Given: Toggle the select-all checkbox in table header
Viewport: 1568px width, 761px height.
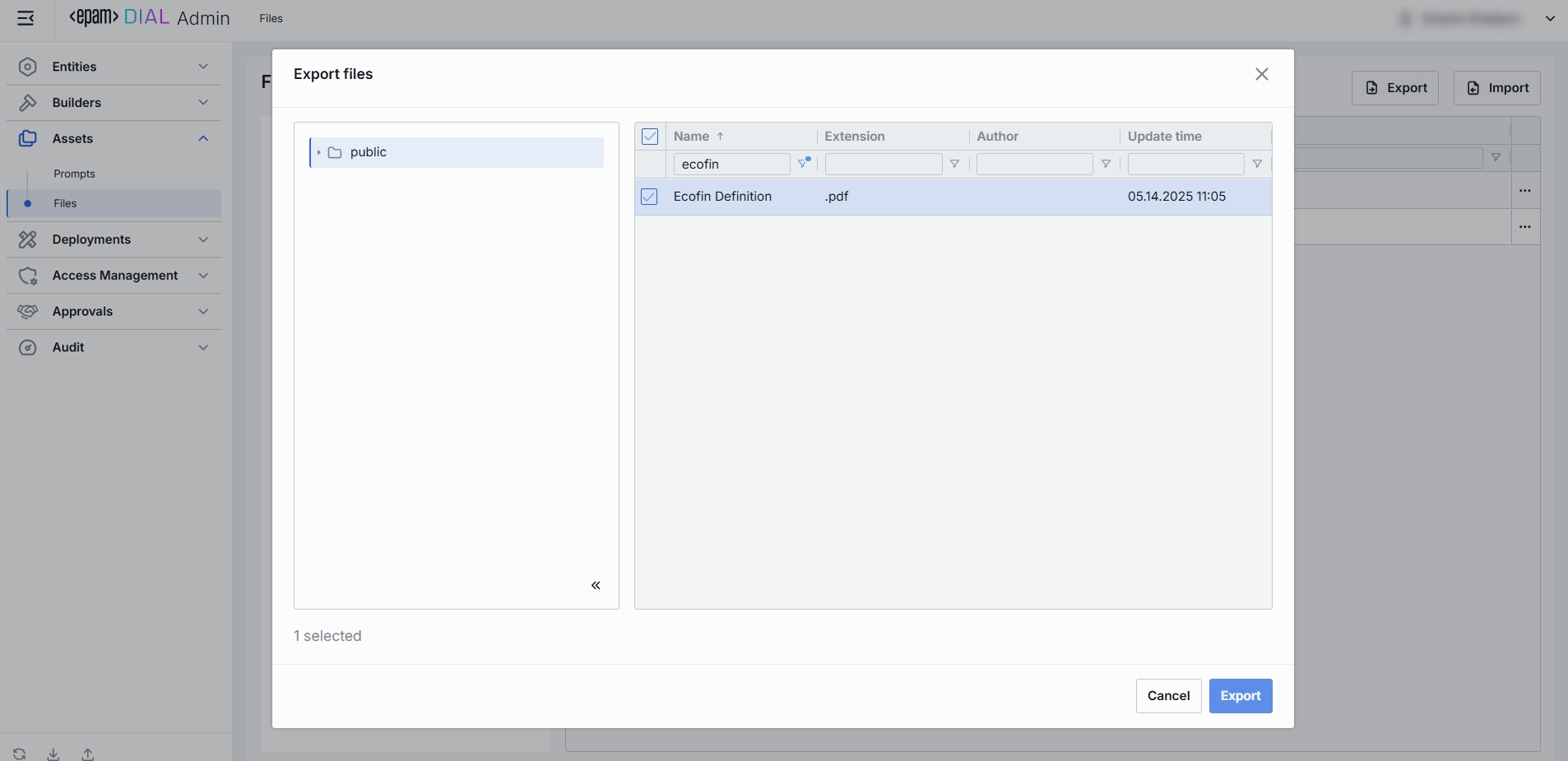Looking at the screenshot, I should pyautogui.click(x=650, y=137).
